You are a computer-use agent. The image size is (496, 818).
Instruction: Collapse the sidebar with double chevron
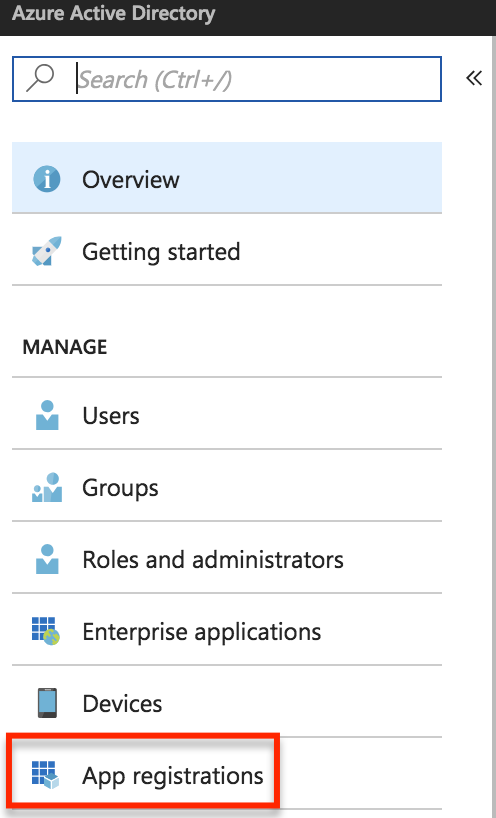tap(474, 79)
